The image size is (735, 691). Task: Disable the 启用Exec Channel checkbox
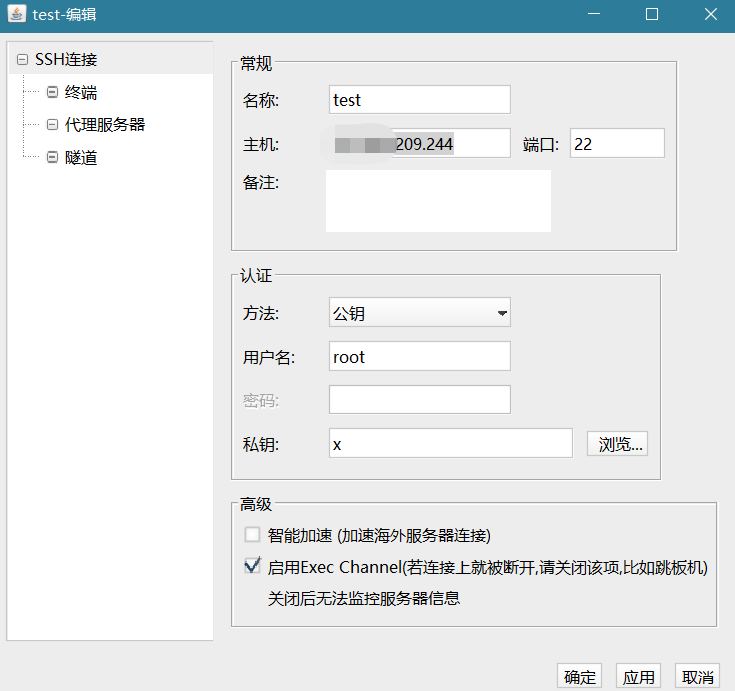252,566
